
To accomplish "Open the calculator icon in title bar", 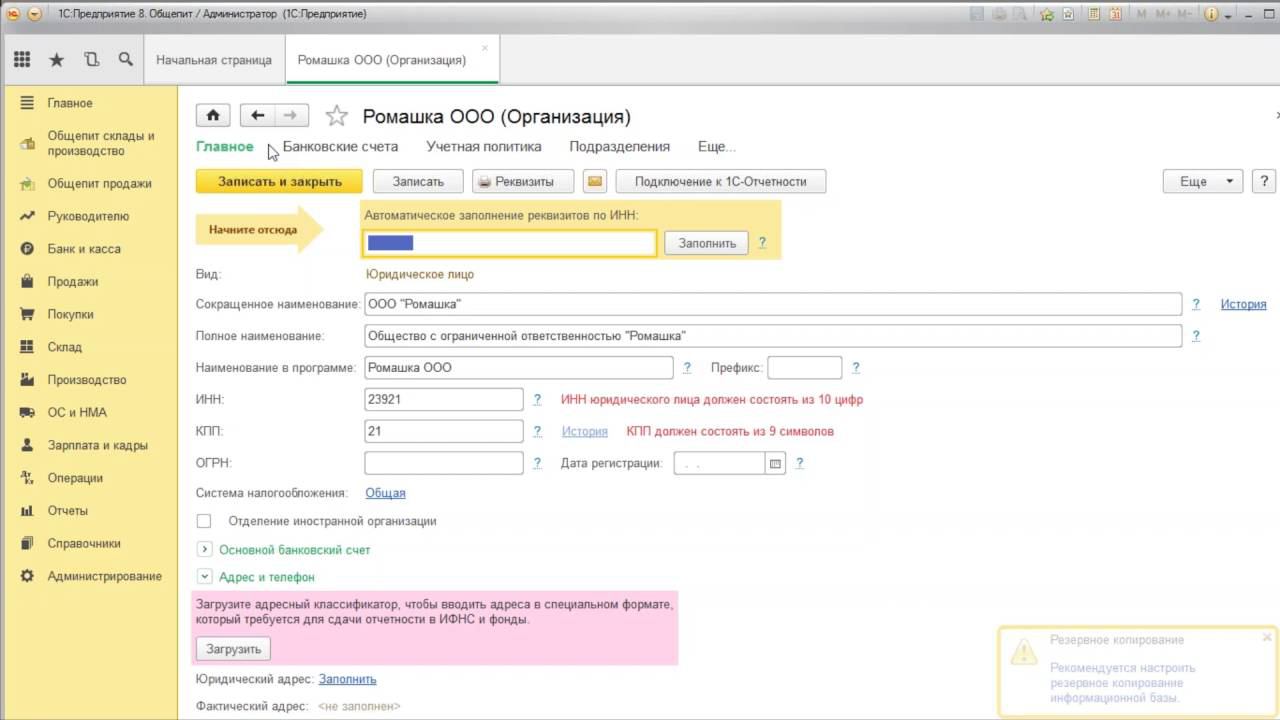I will (1095, 14).
